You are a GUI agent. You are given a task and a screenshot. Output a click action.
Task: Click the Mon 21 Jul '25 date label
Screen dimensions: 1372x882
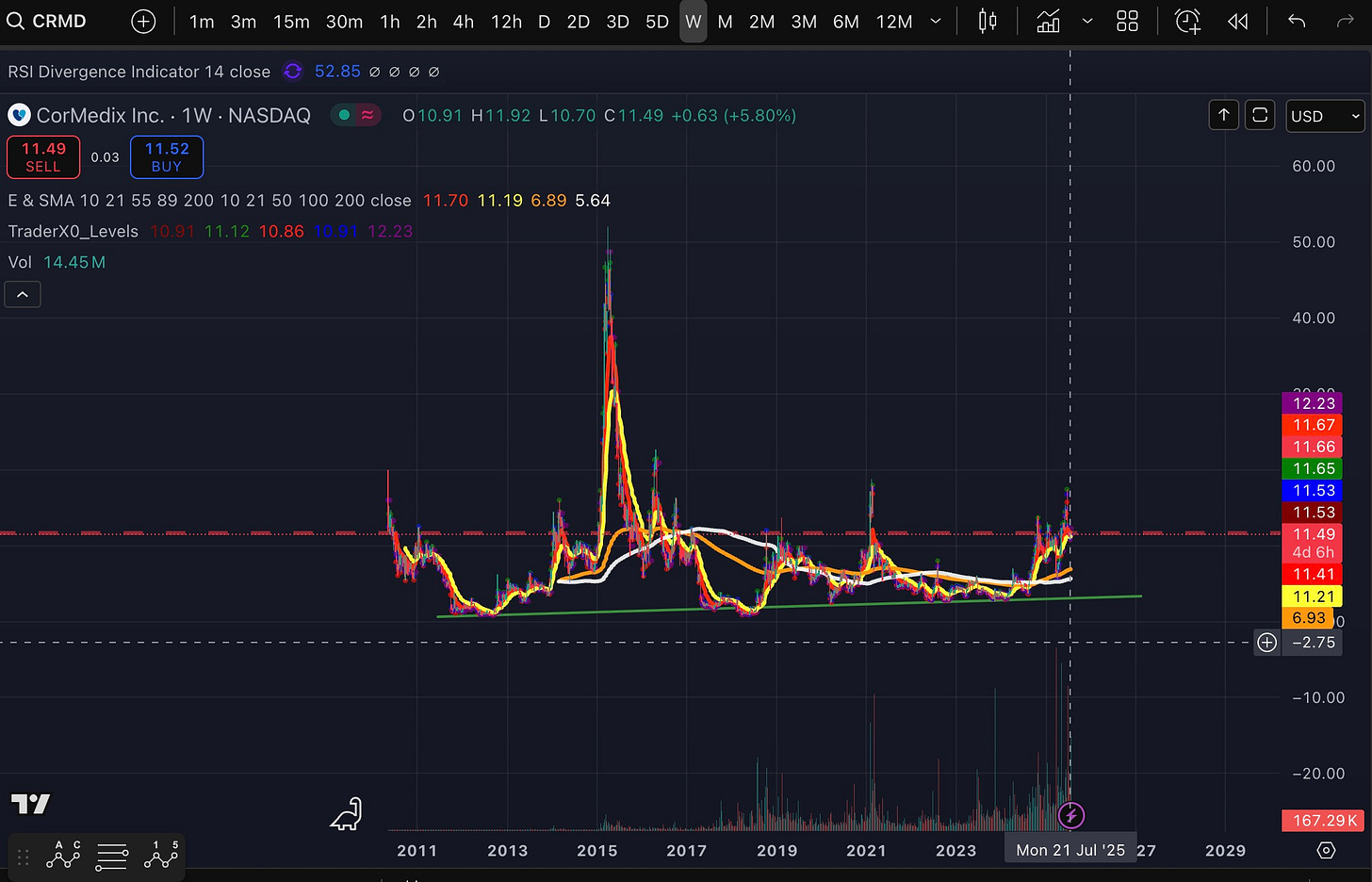pyautogui.click(x=1070, y=850)
